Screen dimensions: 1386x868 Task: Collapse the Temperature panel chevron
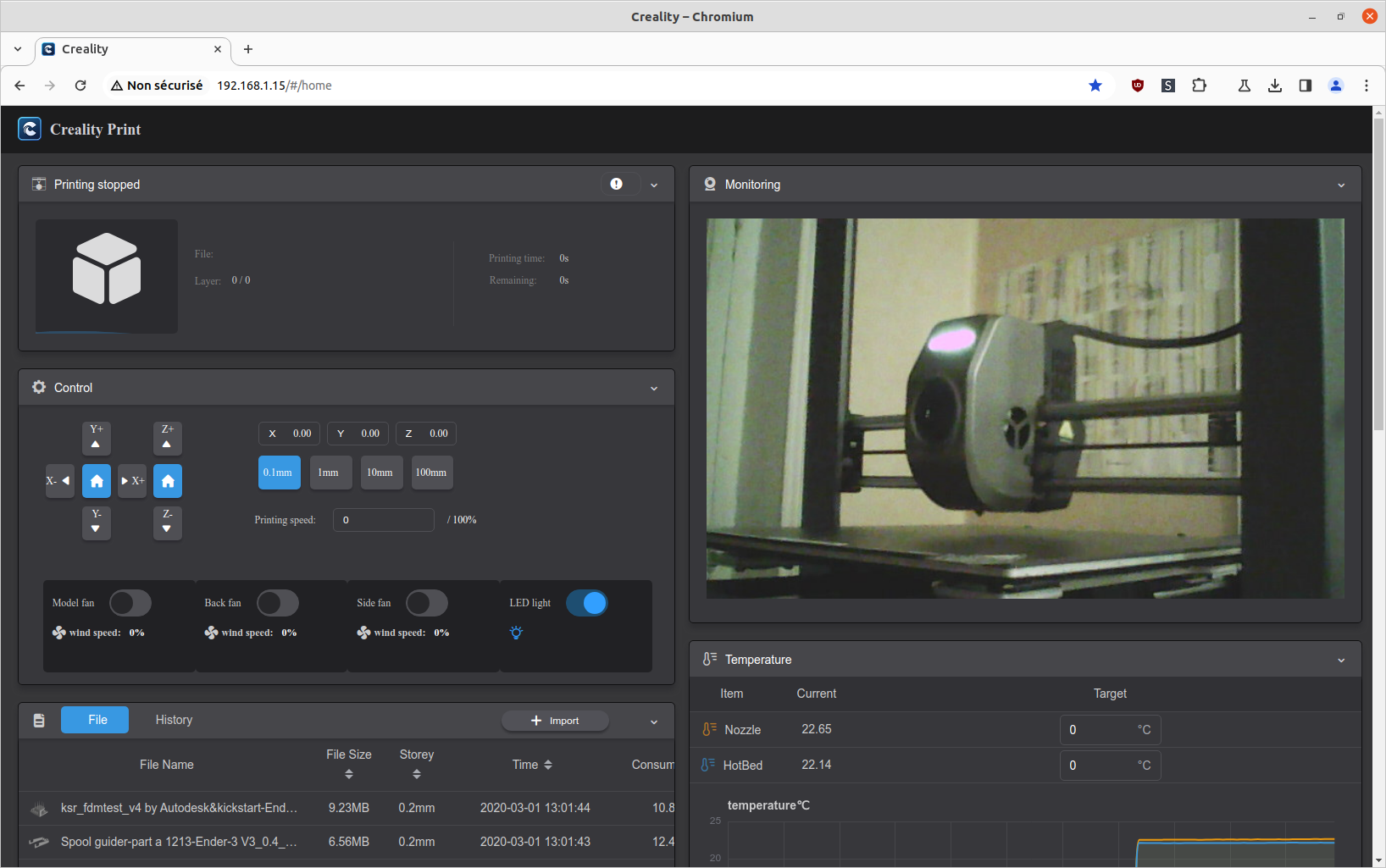tap(1341, 660)
